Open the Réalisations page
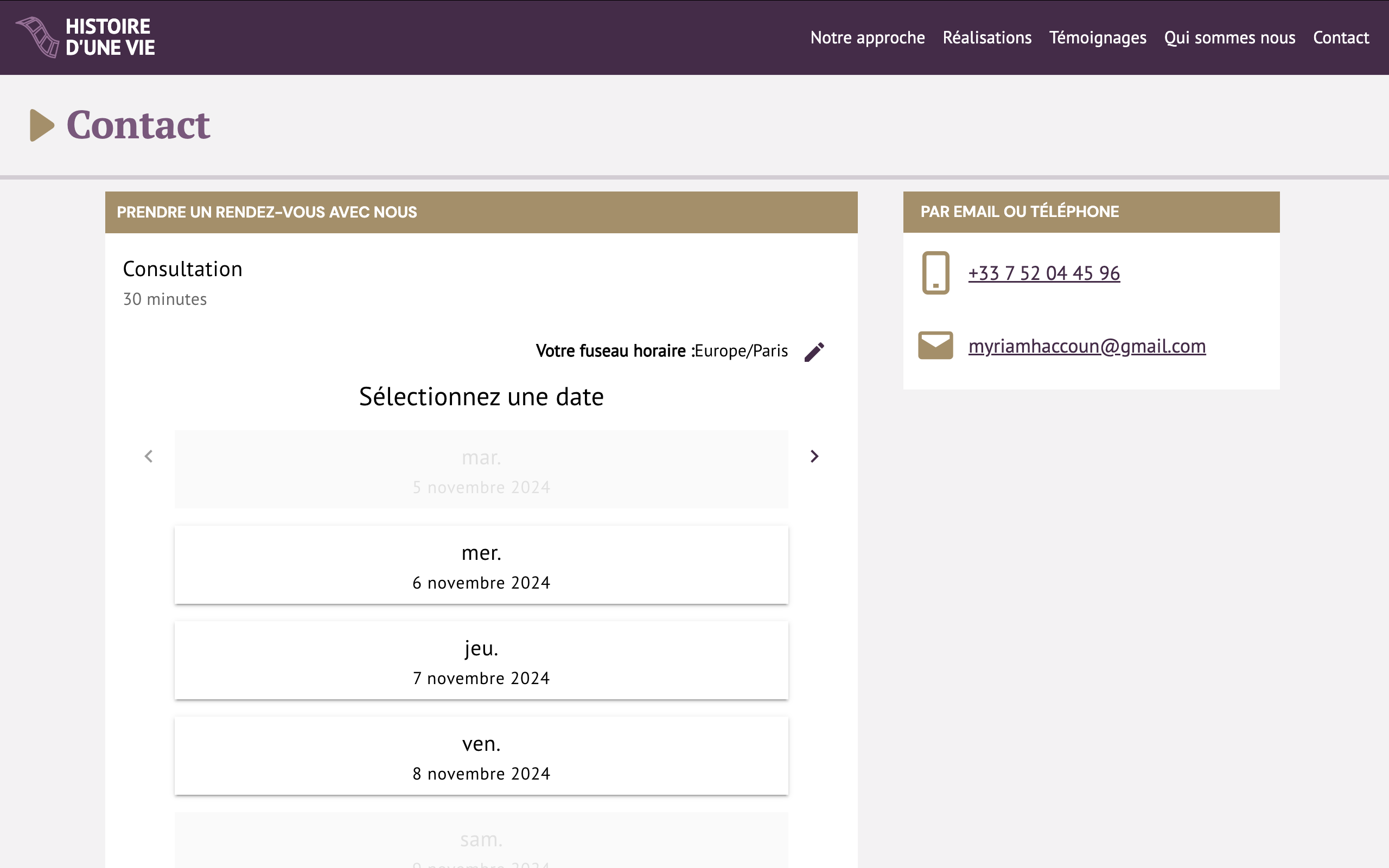Viewport: 1389px width, 868px height. click(986, 38)
